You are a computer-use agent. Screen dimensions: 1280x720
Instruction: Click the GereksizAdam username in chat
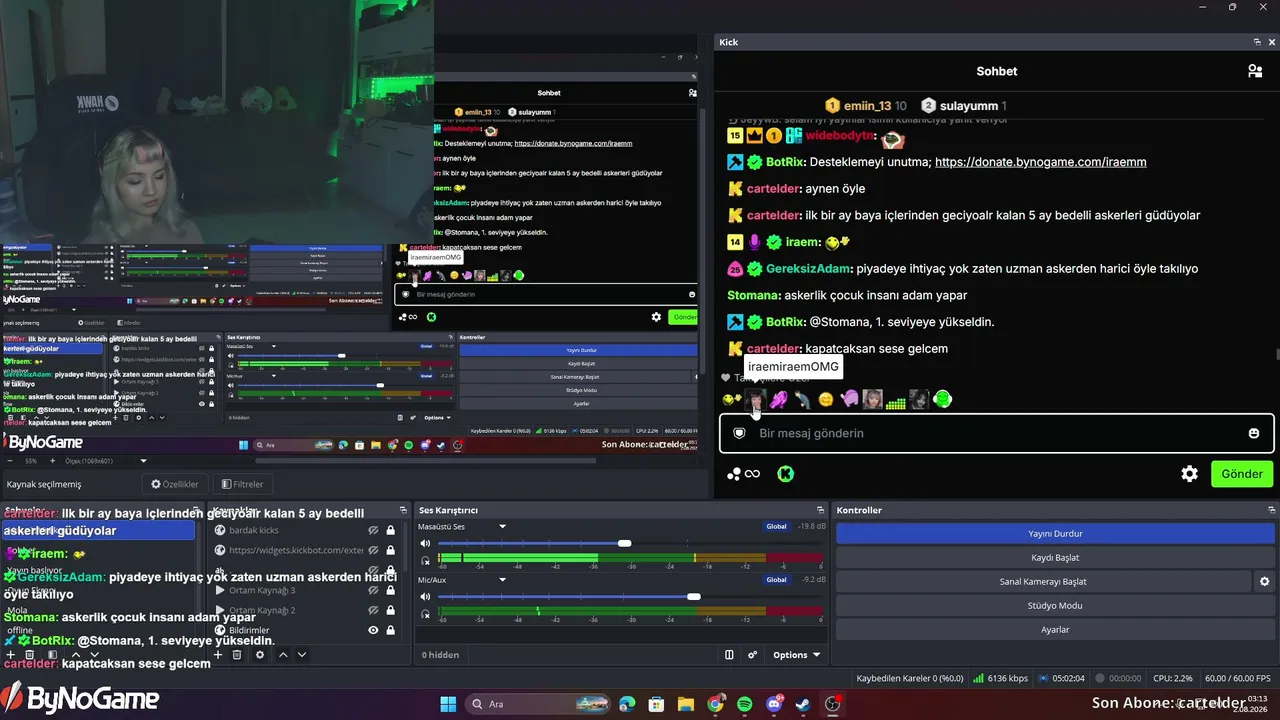(809, 269)
